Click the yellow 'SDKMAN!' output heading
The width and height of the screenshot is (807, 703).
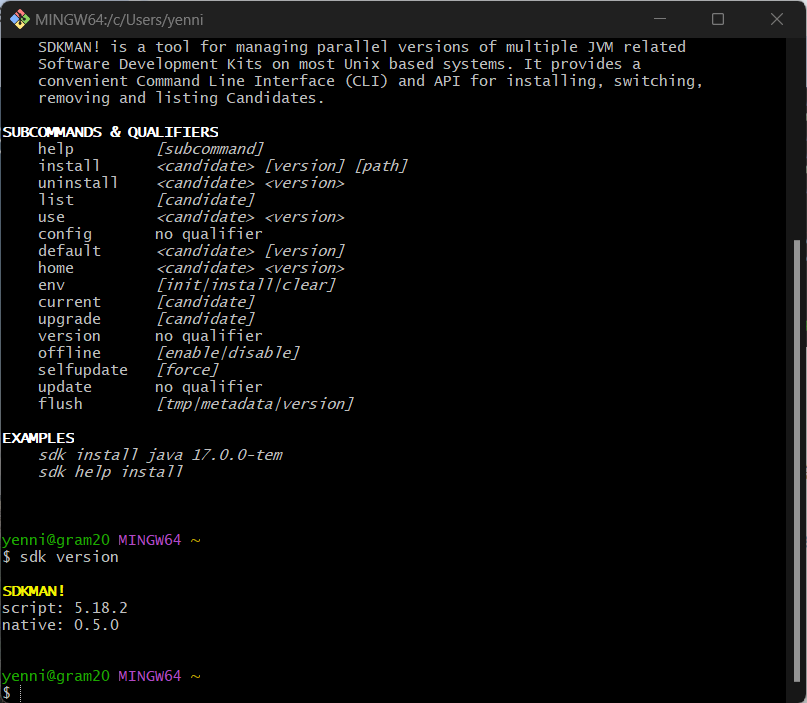tap(33, 591)
